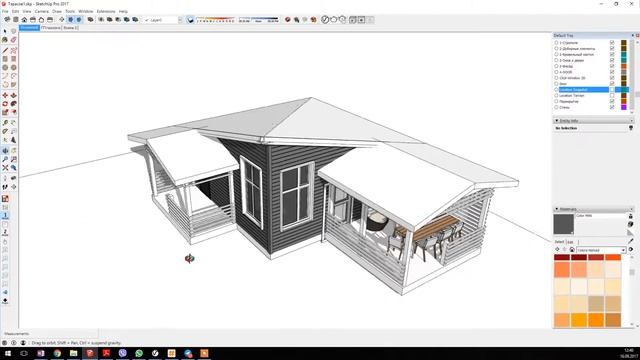The image size is (640, 360).
Task: Select the arrow Select tool
Action: (x=5, y=31)
